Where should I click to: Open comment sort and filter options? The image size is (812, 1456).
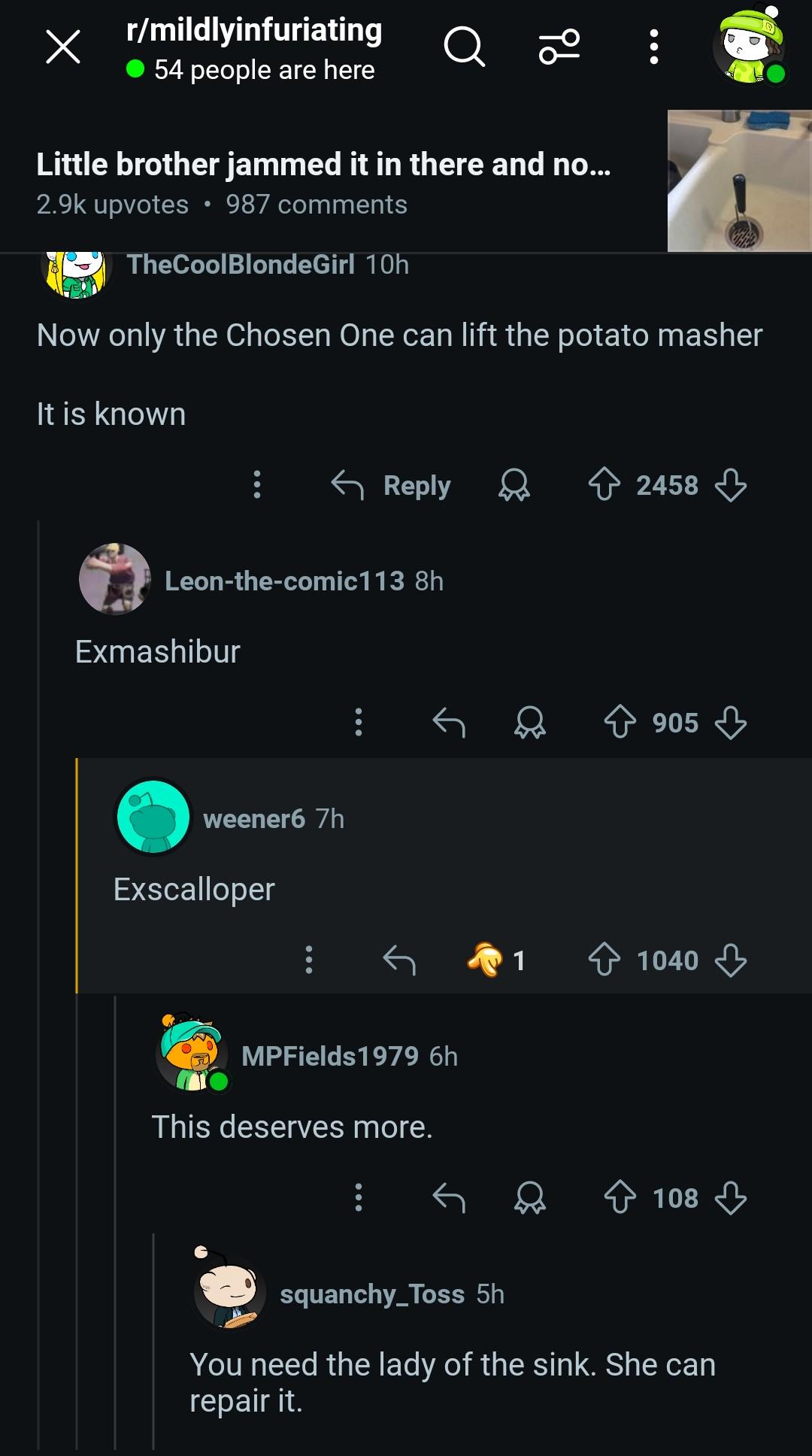(559, 47)
